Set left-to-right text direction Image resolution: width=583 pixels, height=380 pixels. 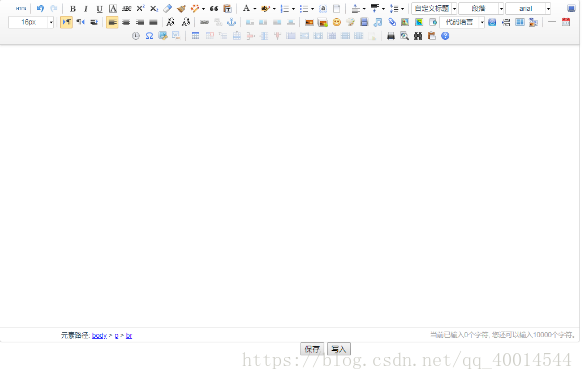pyautogui.click(x=66, y=22)
